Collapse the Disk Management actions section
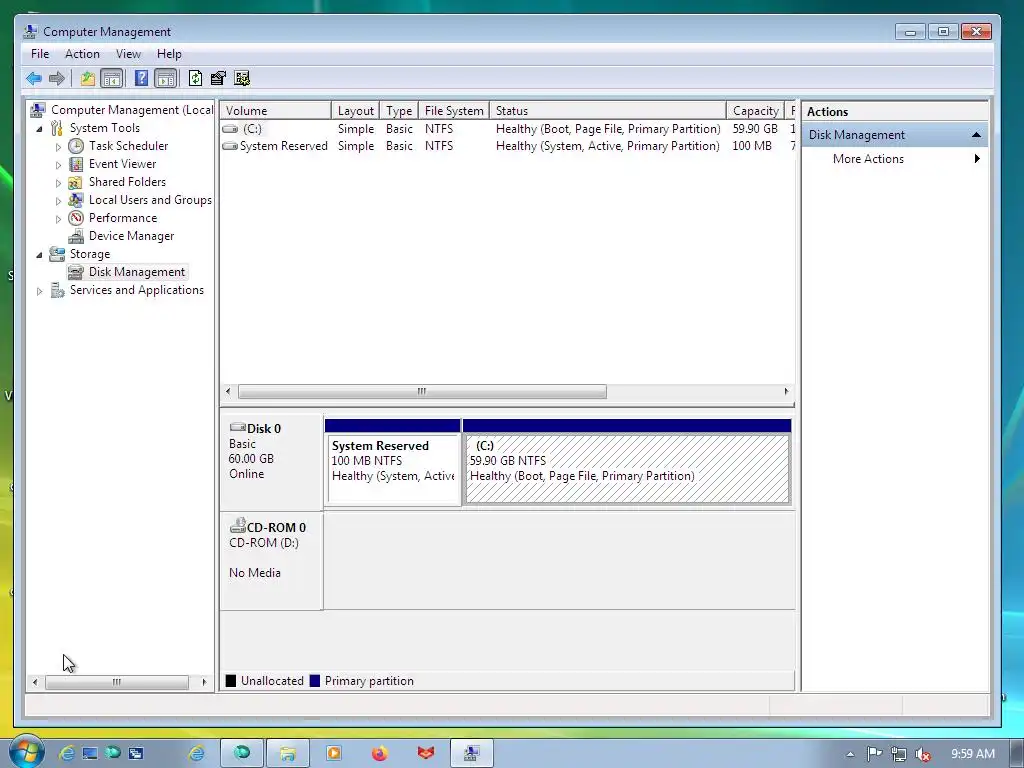Image resolution: width=1024 pixels, height=768 pixels. pos(976,135)
